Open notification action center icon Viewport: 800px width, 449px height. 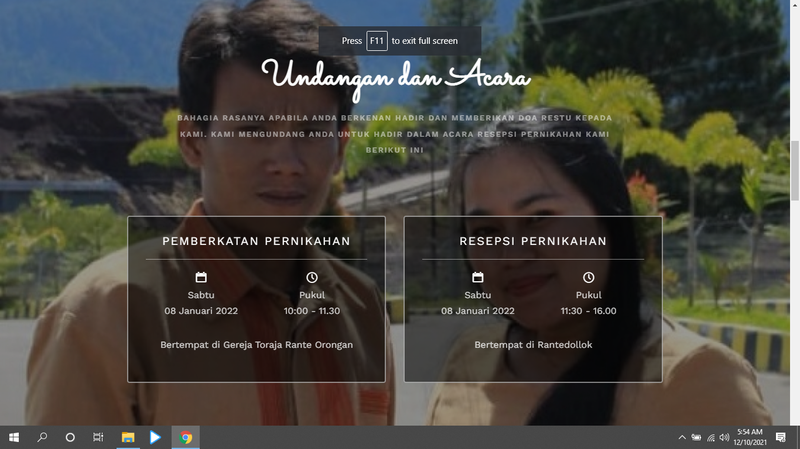(781, 437)
